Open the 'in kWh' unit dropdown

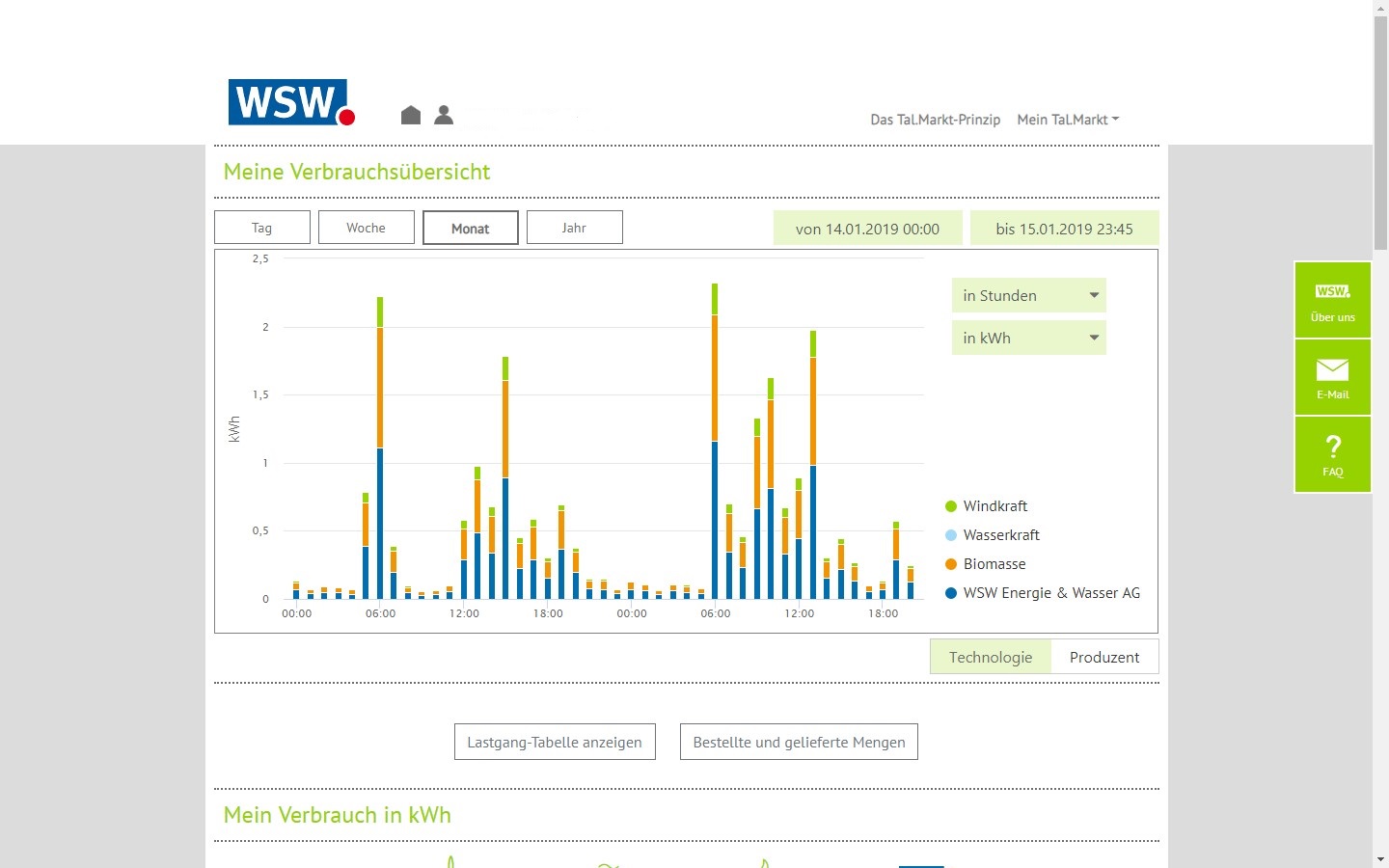click(1028, 339)
